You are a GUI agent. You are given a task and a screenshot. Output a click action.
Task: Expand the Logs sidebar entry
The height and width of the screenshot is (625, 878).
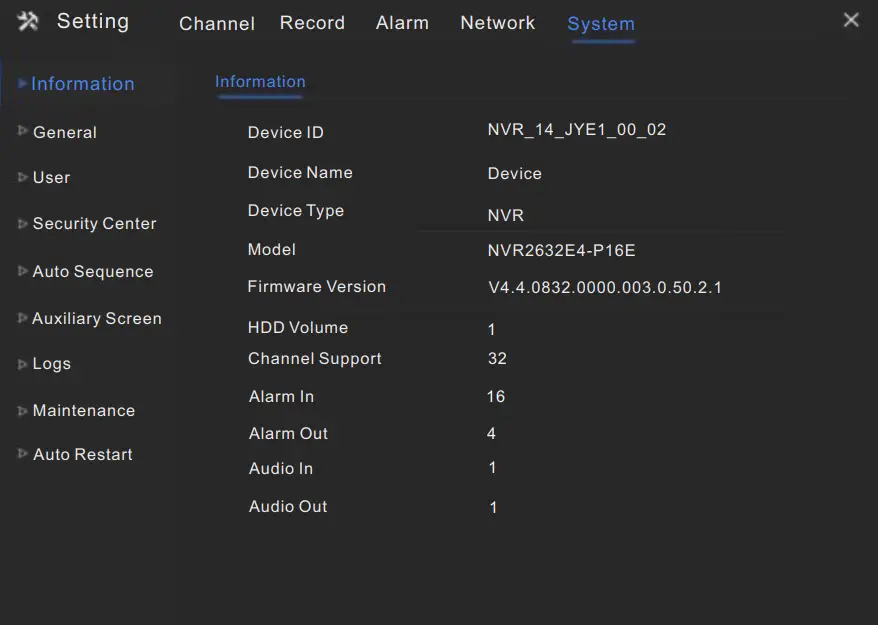[51, 364]
